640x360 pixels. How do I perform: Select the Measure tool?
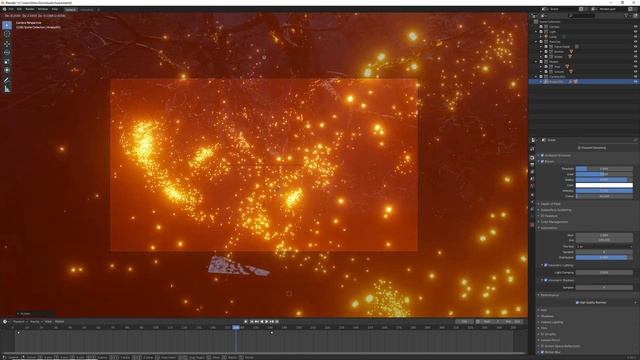click(x=7, y=89)
